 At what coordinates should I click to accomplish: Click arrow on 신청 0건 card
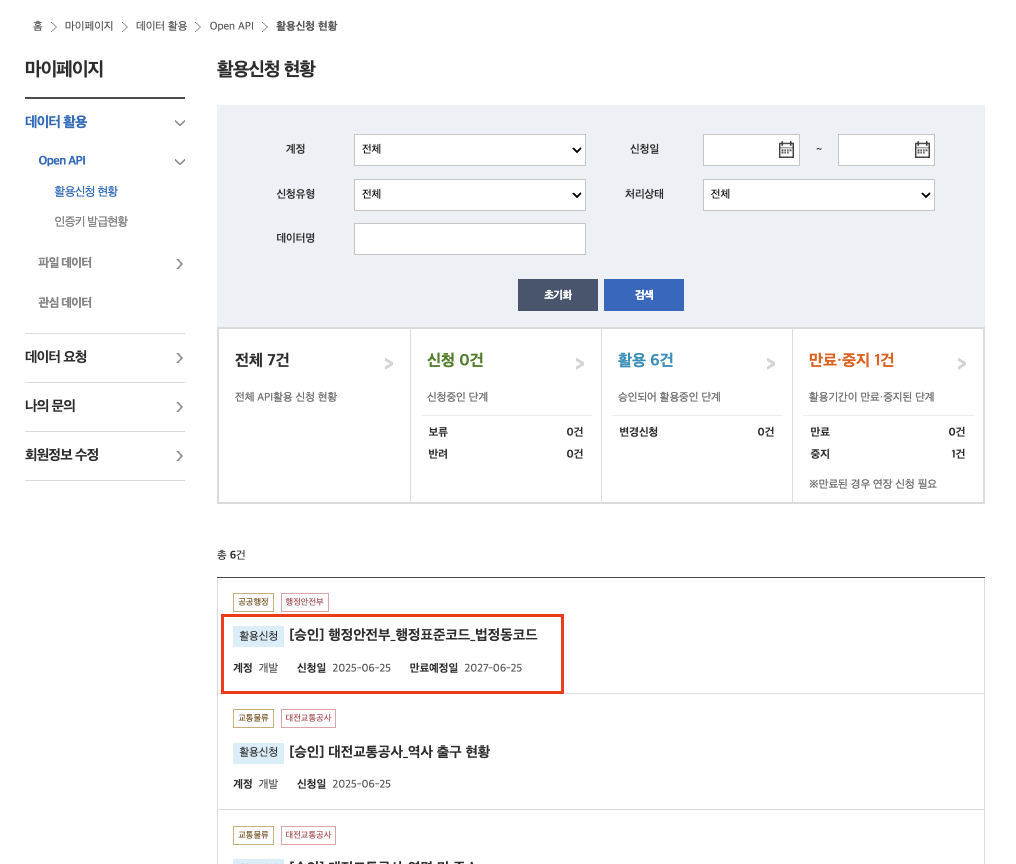pos(580,364)
